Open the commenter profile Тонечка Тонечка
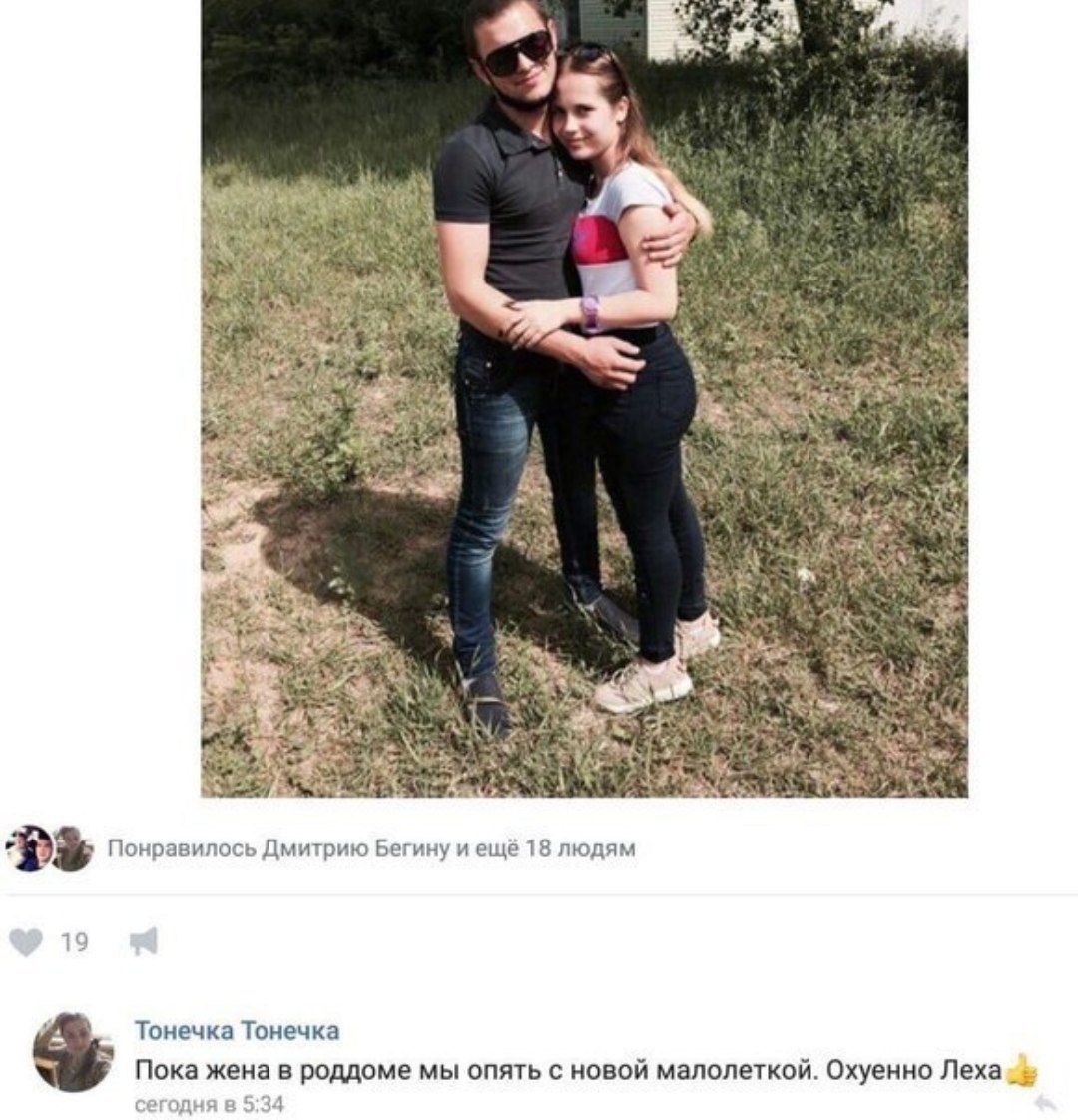This screenshot has height=1120, width=1078. (x=238, y=1031)
